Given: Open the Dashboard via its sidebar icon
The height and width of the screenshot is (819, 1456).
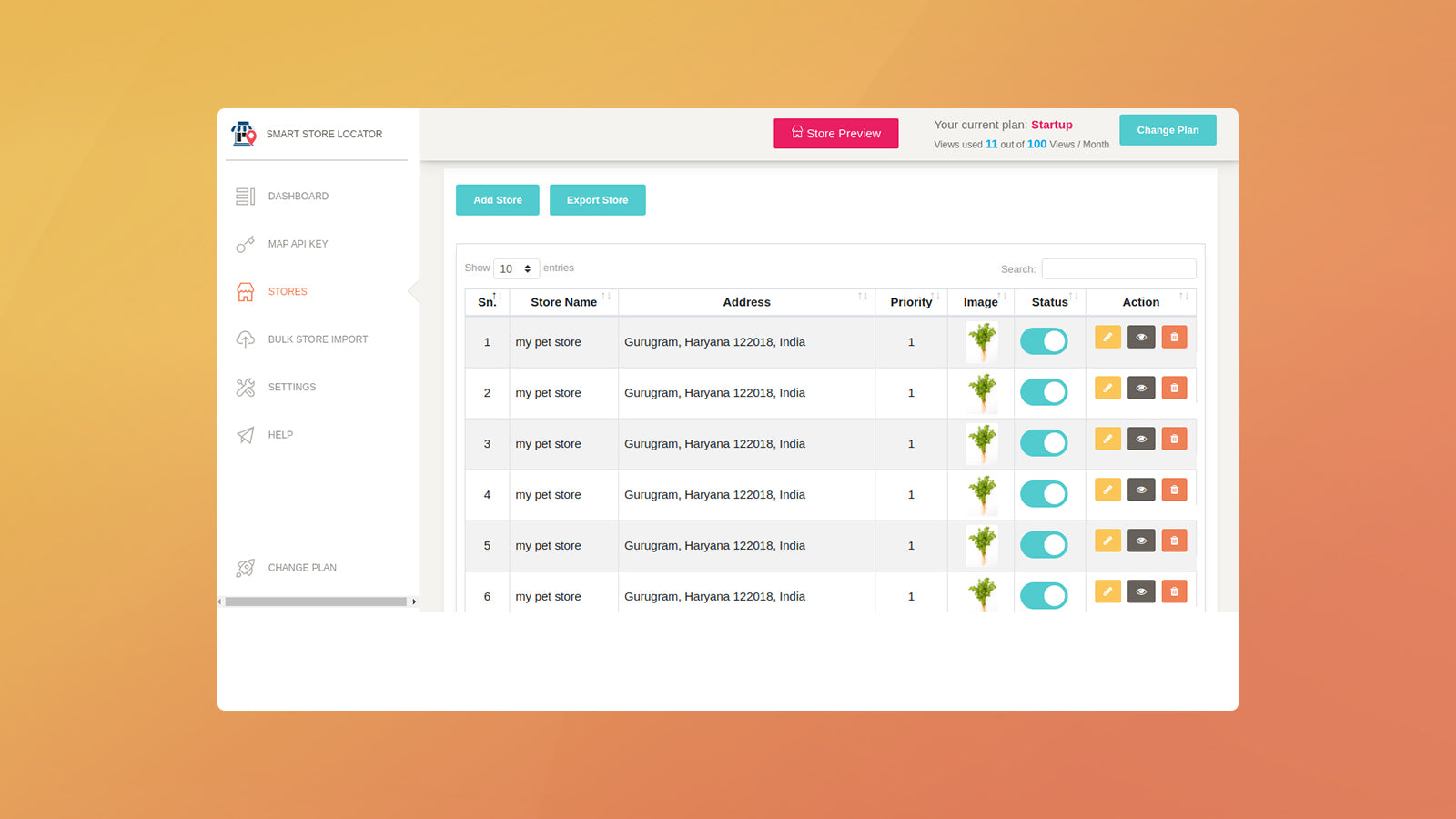Looking at the screenshot, I should coord(244,196).
